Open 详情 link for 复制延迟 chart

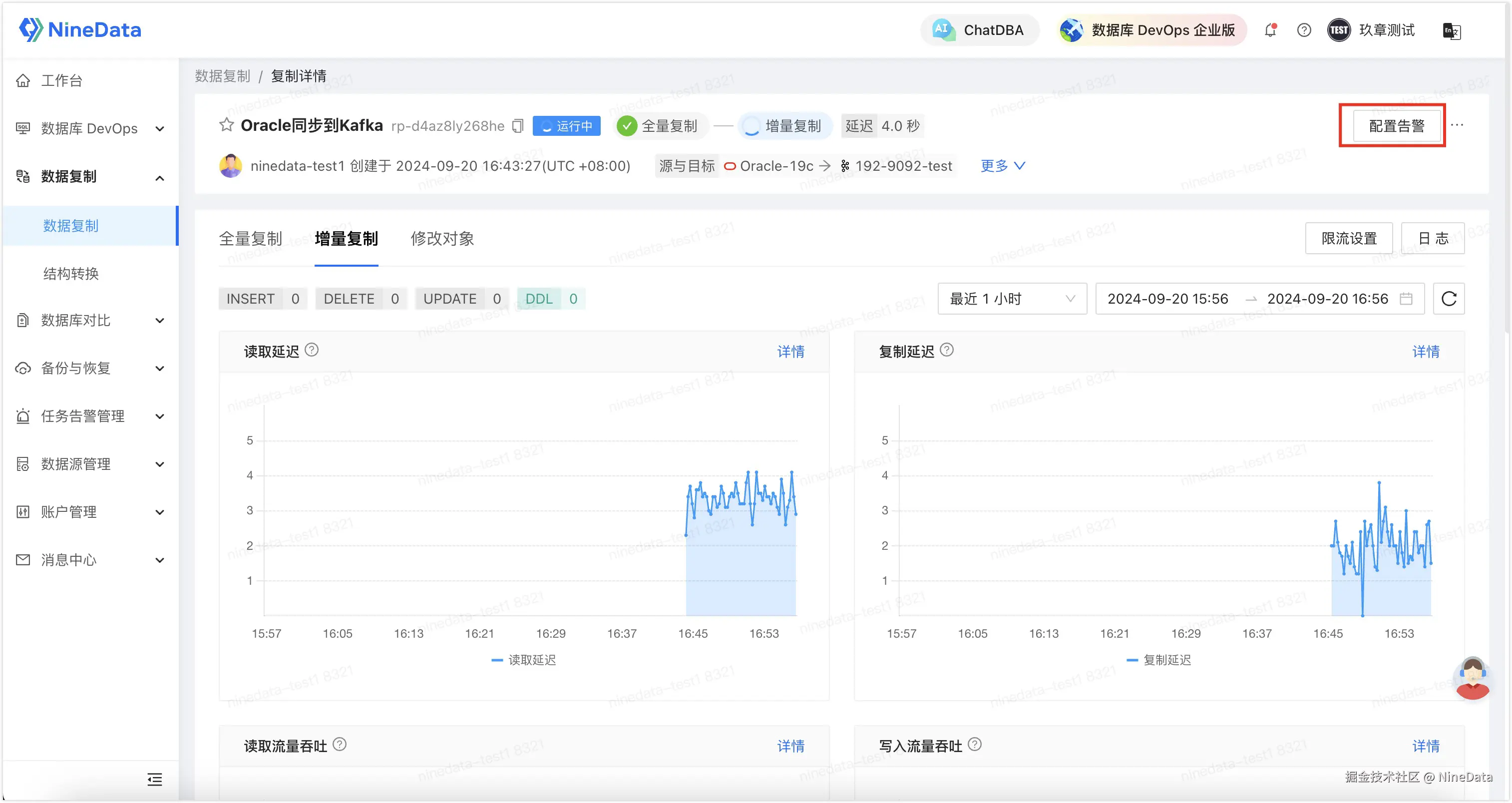pos(1425,351)
